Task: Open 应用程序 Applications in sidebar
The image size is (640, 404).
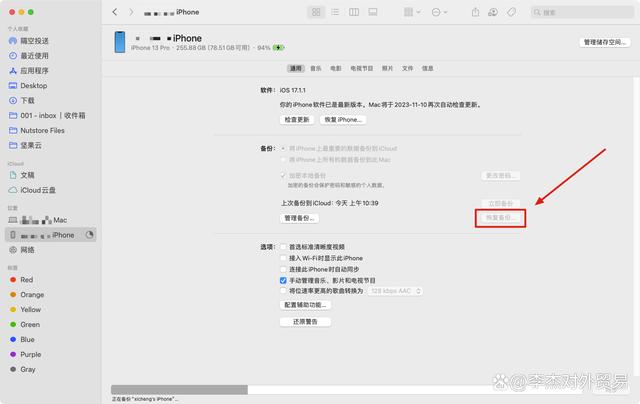Action: pyautogui.click(x=29, y=71)
